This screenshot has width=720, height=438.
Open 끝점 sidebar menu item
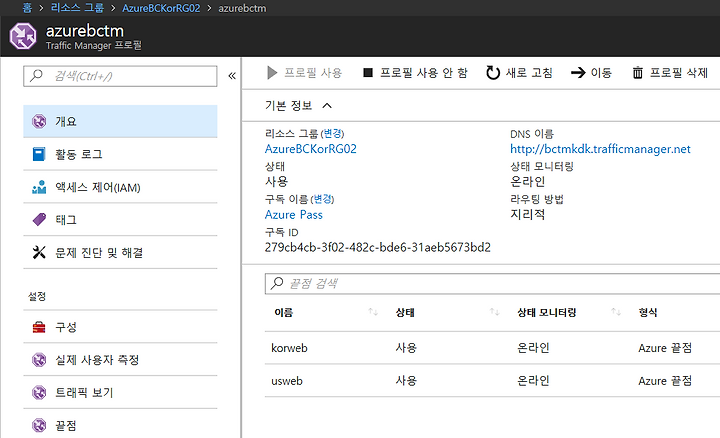point(120,425)
